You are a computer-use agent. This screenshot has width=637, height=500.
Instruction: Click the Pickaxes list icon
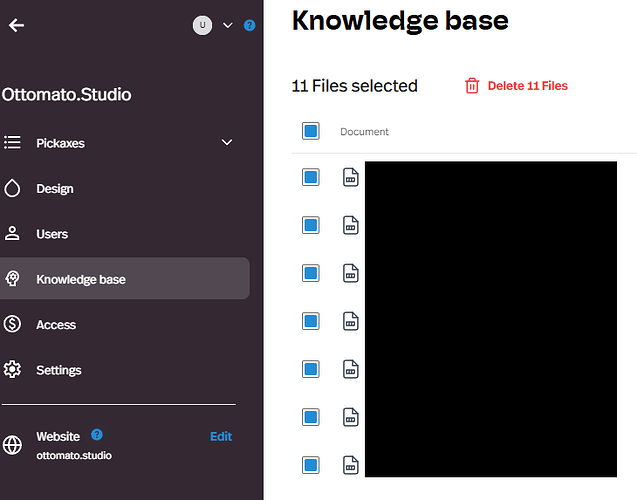(x=13, y=143)
